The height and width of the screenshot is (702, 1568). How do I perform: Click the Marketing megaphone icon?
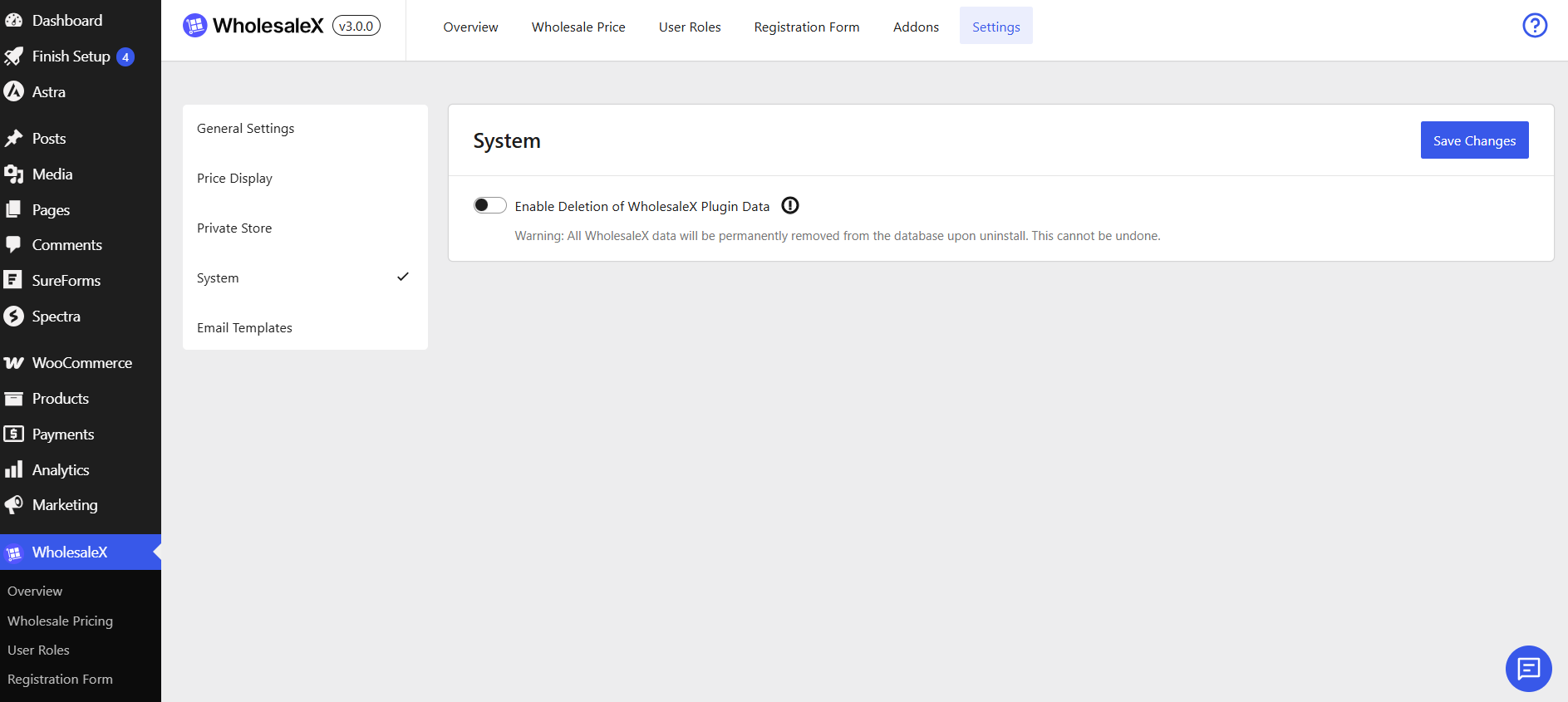[13, 505]
